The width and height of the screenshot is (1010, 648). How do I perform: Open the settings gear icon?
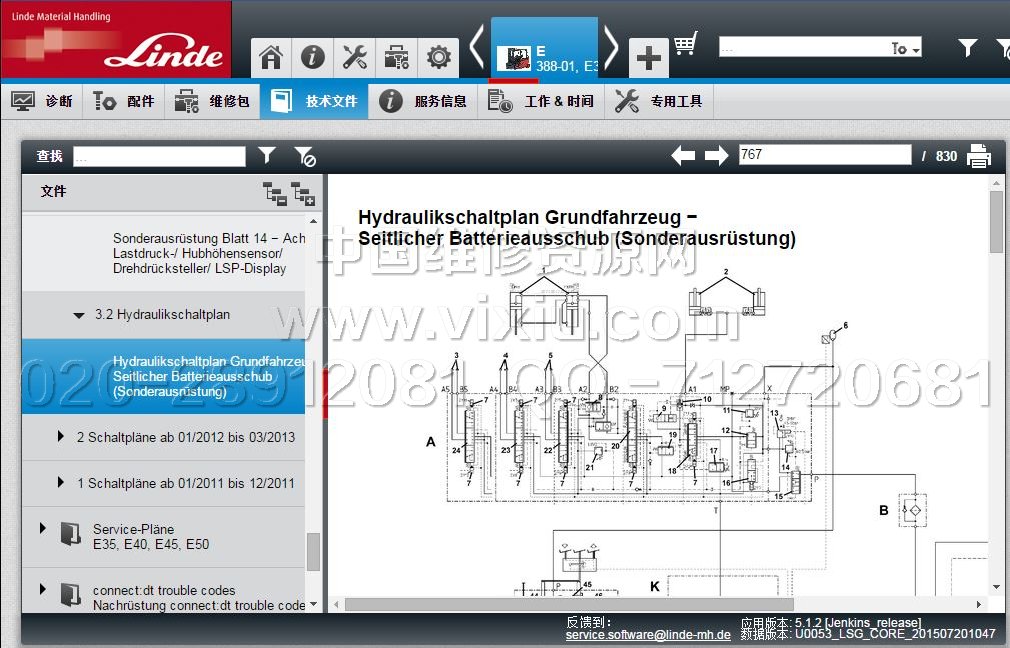438,57
